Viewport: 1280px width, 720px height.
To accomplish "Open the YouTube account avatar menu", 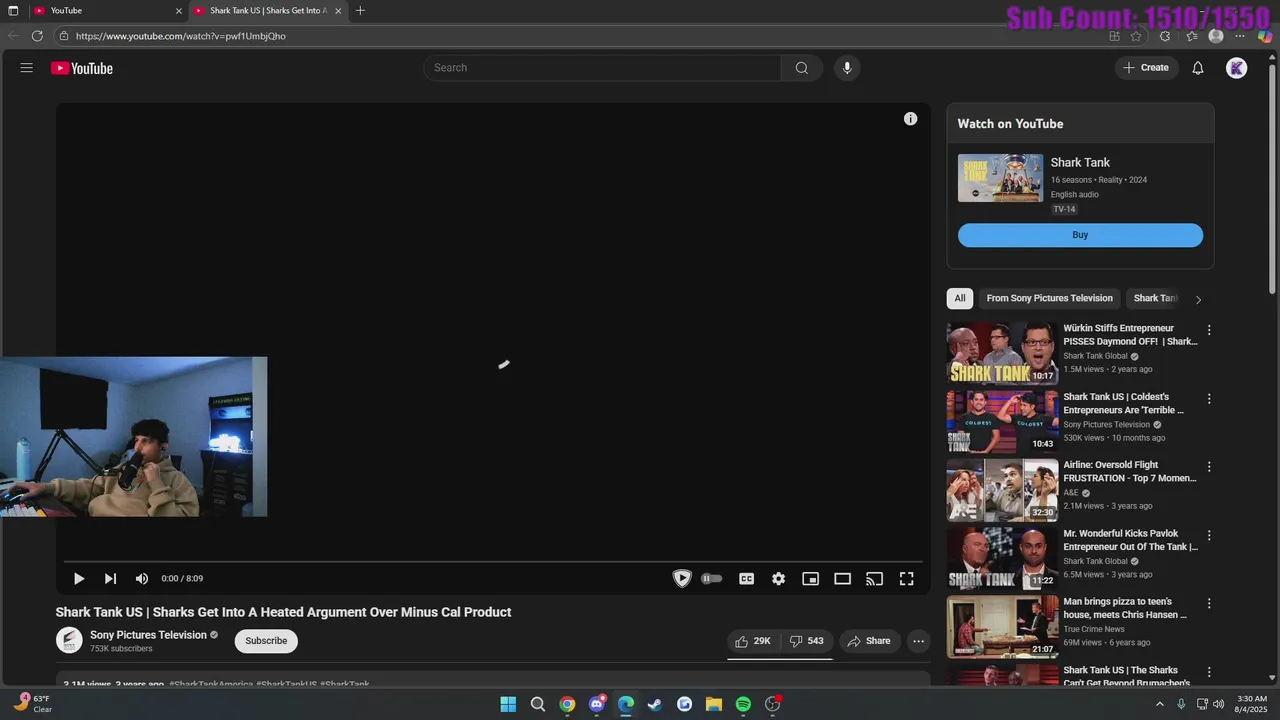I will (1237, 68).
